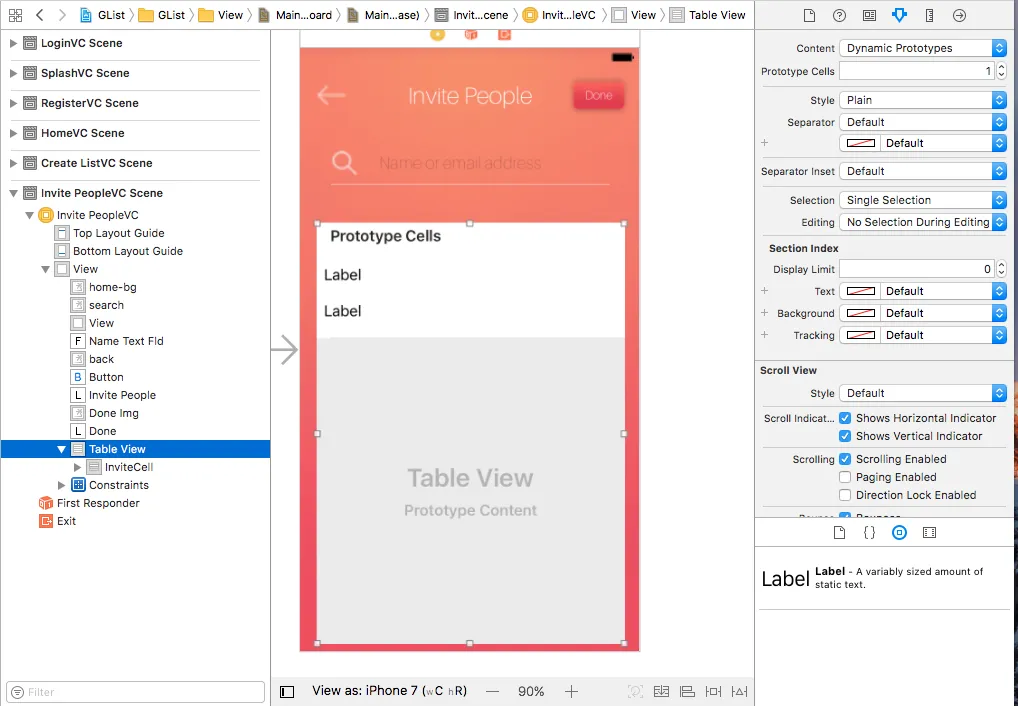Zoom out of the storyboard canvas
1018x706 pixels.
pyautogui.click(x=493, y=692)
